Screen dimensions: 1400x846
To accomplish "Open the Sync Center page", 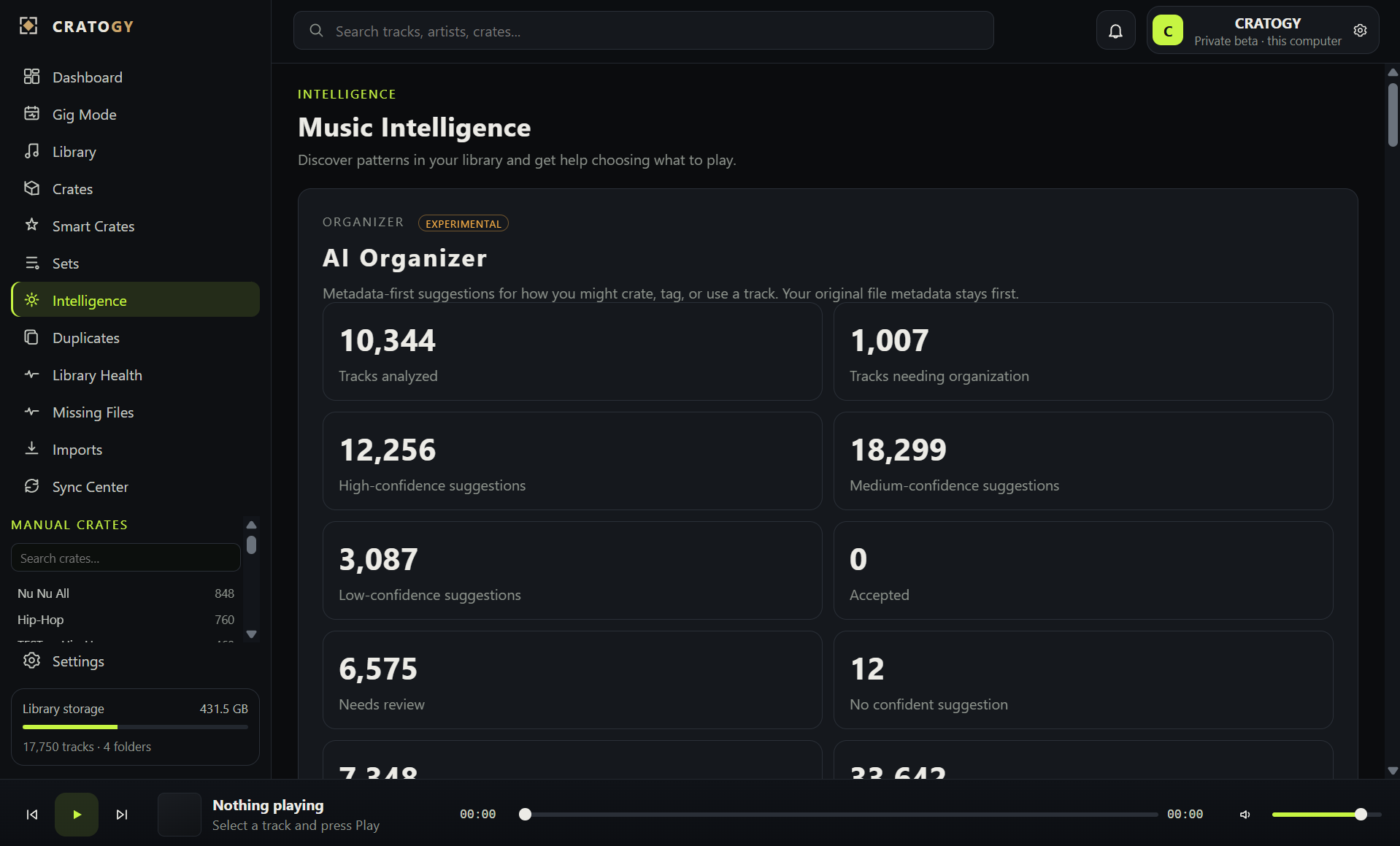I will 135,486.
